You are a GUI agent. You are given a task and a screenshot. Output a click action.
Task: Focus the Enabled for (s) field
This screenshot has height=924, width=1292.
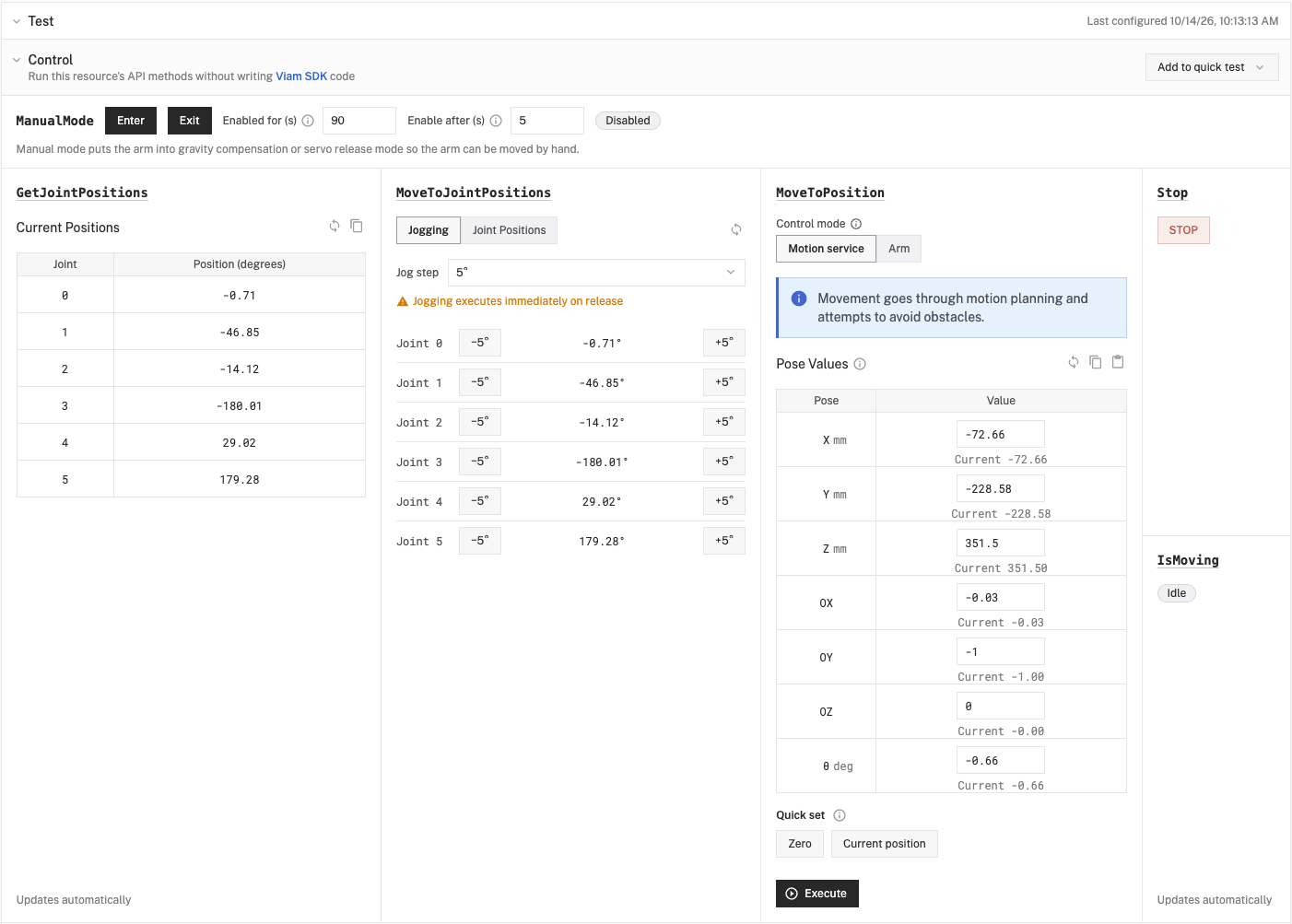pyautogui.click(x=359, y=121)
